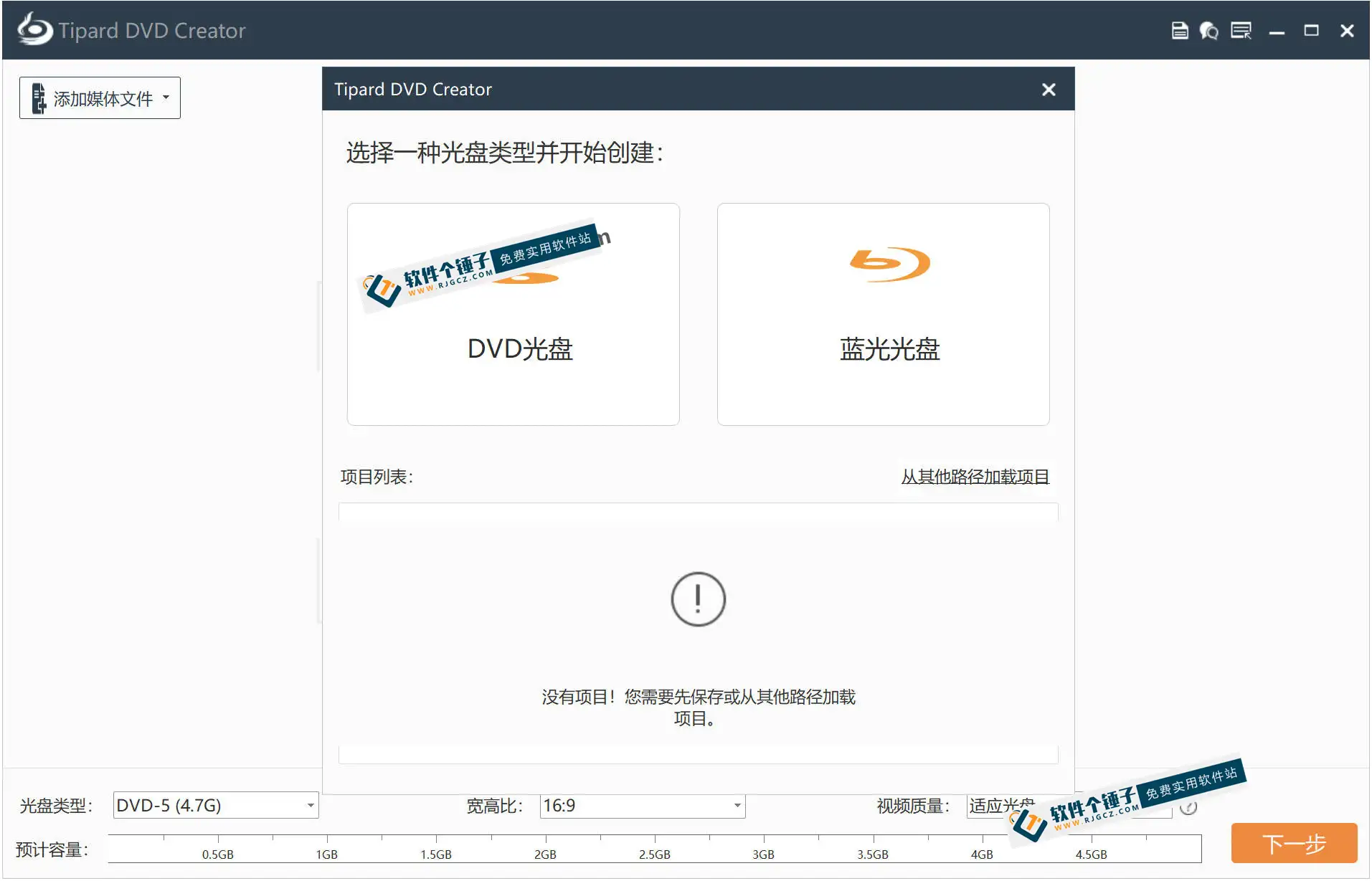Click the Tipard logo icon in title bar
The height and width of the screenshot is (881, 1372).
pos(34,30)
